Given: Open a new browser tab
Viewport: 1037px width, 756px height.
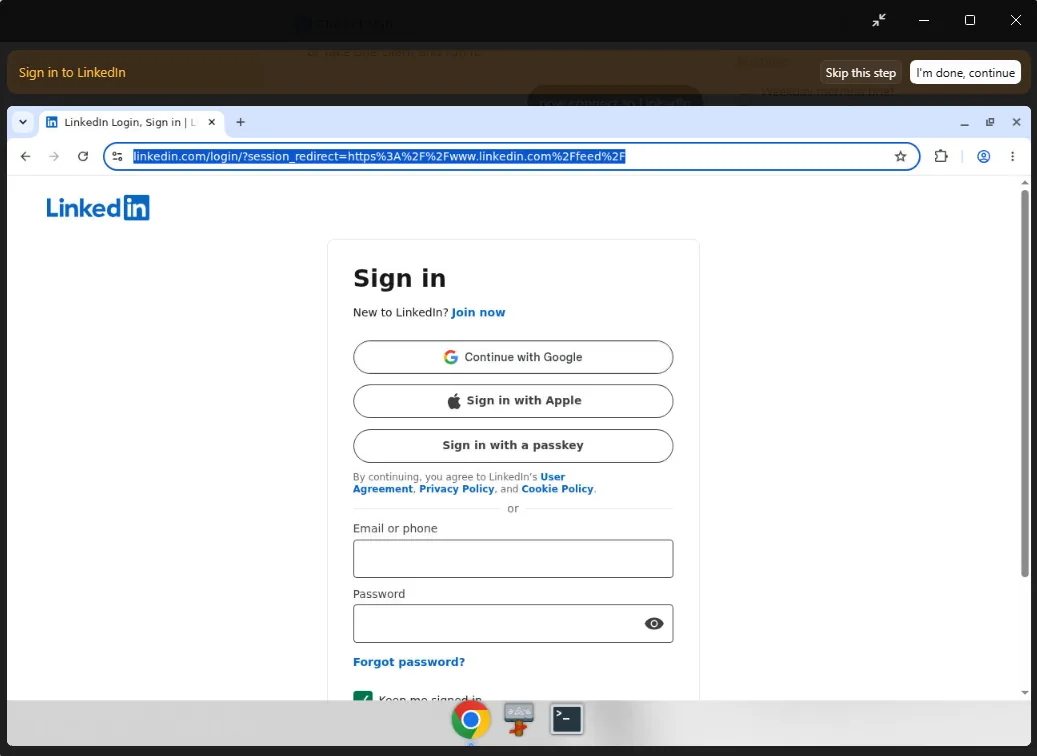Looking at the screenshot, I should point(241,122).
